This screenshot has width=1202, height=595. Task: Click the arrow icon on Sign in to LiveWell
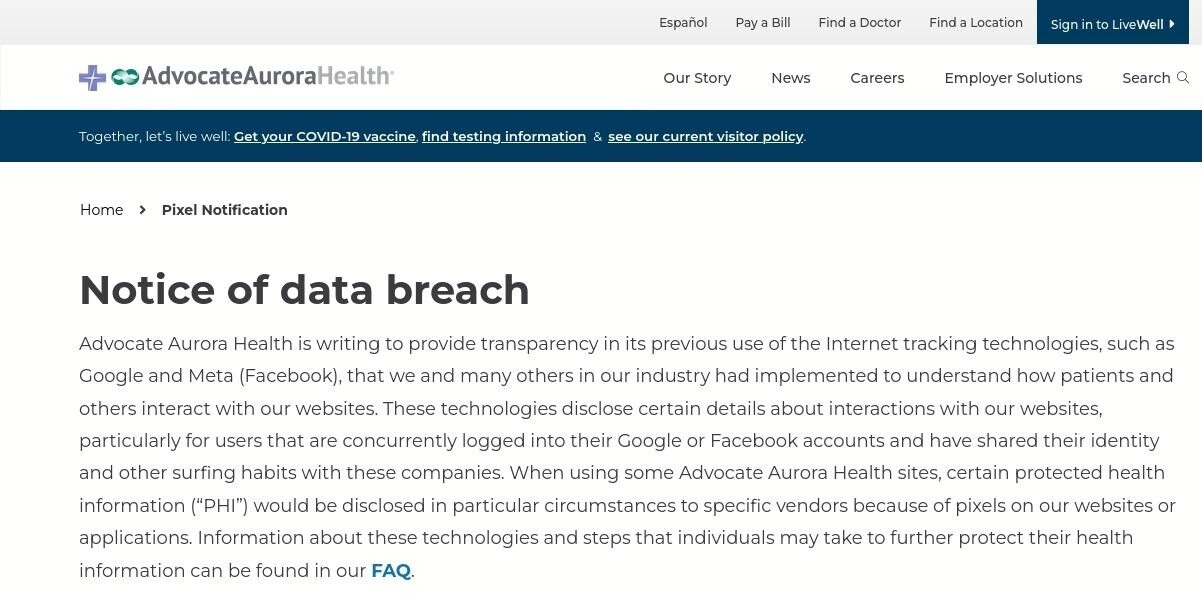click(x=1172, y=24)
